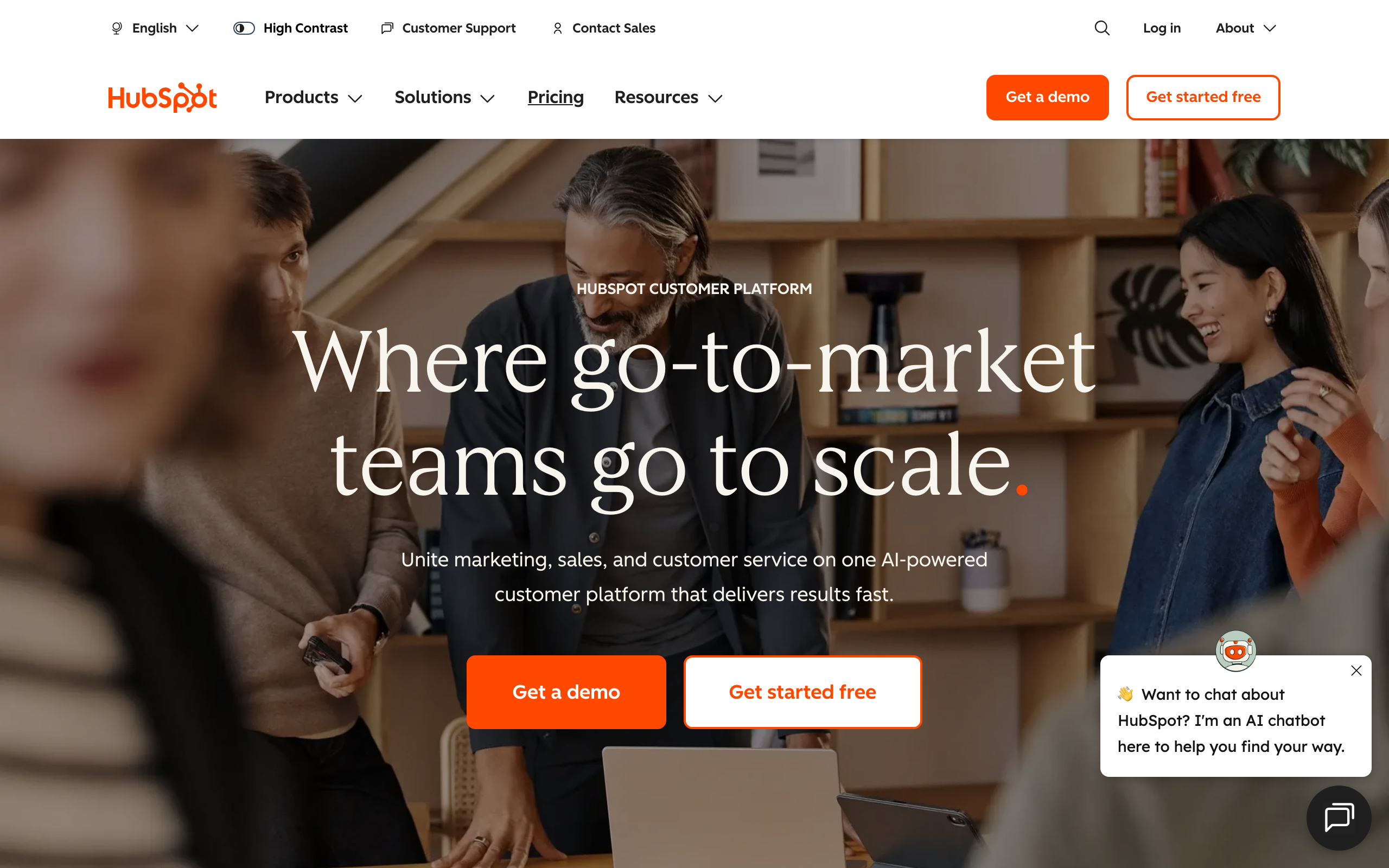Click the Customer Support chat icon

click(x=387, y=28)
